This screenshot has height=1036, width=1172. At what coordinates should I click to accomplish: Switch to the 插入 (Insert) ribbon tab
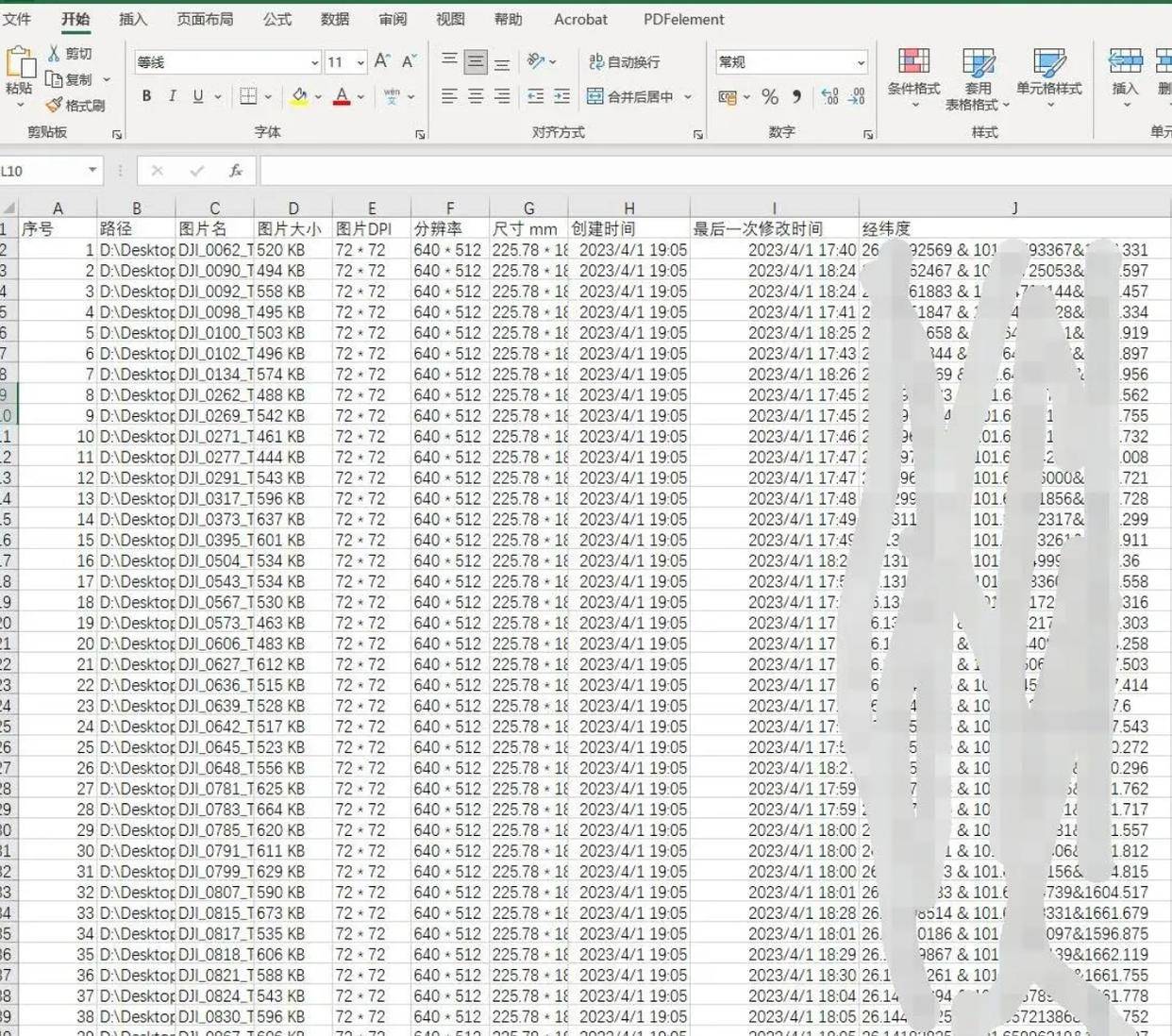(x=133, y=19)
